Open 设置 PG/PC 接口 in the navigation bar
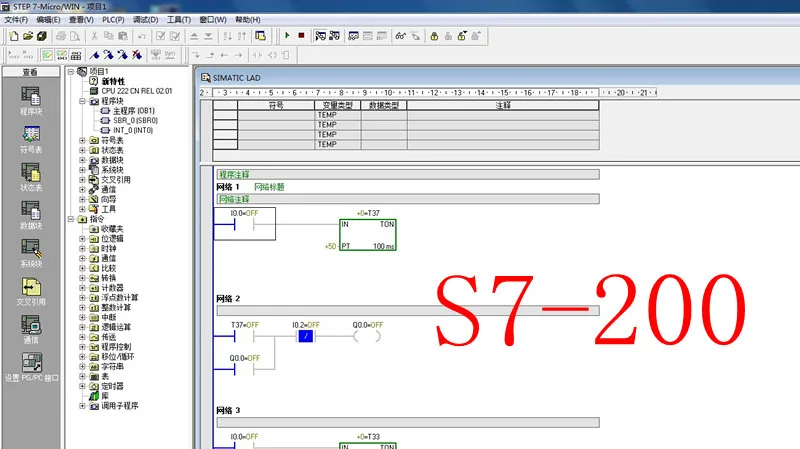 pos(31,367)
